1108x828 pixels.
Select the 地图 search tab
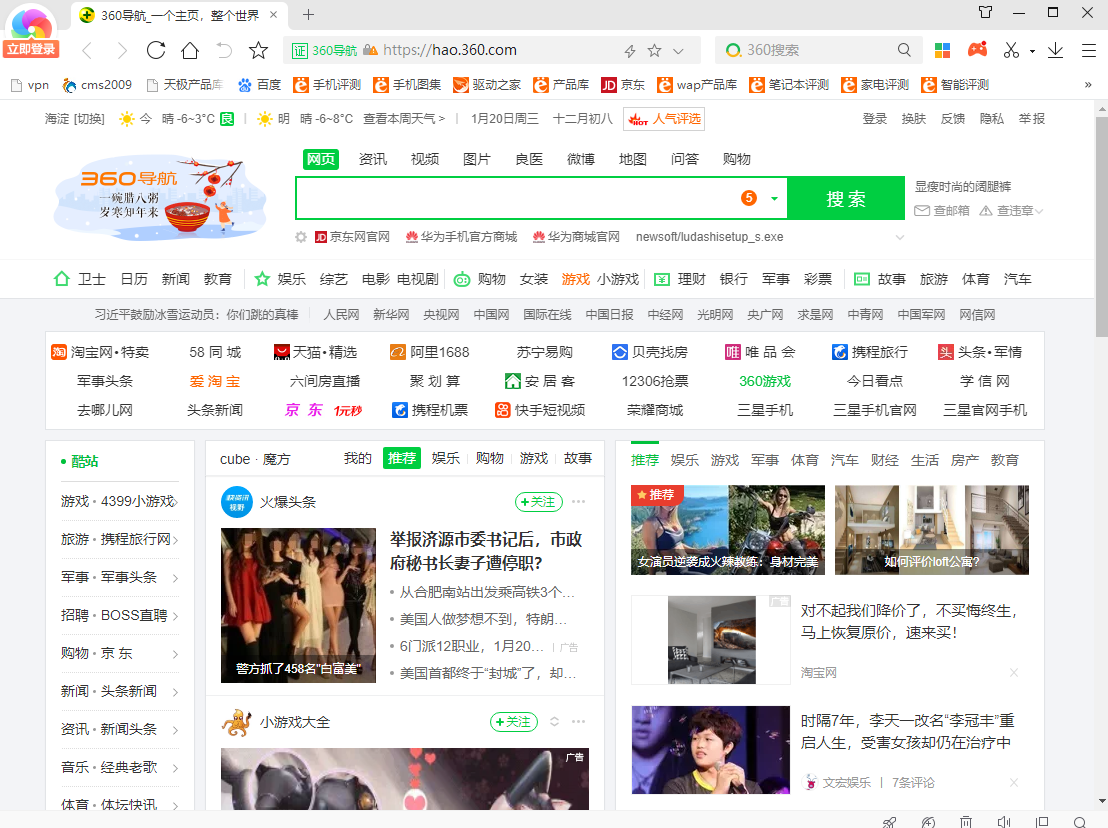(632, 159)
